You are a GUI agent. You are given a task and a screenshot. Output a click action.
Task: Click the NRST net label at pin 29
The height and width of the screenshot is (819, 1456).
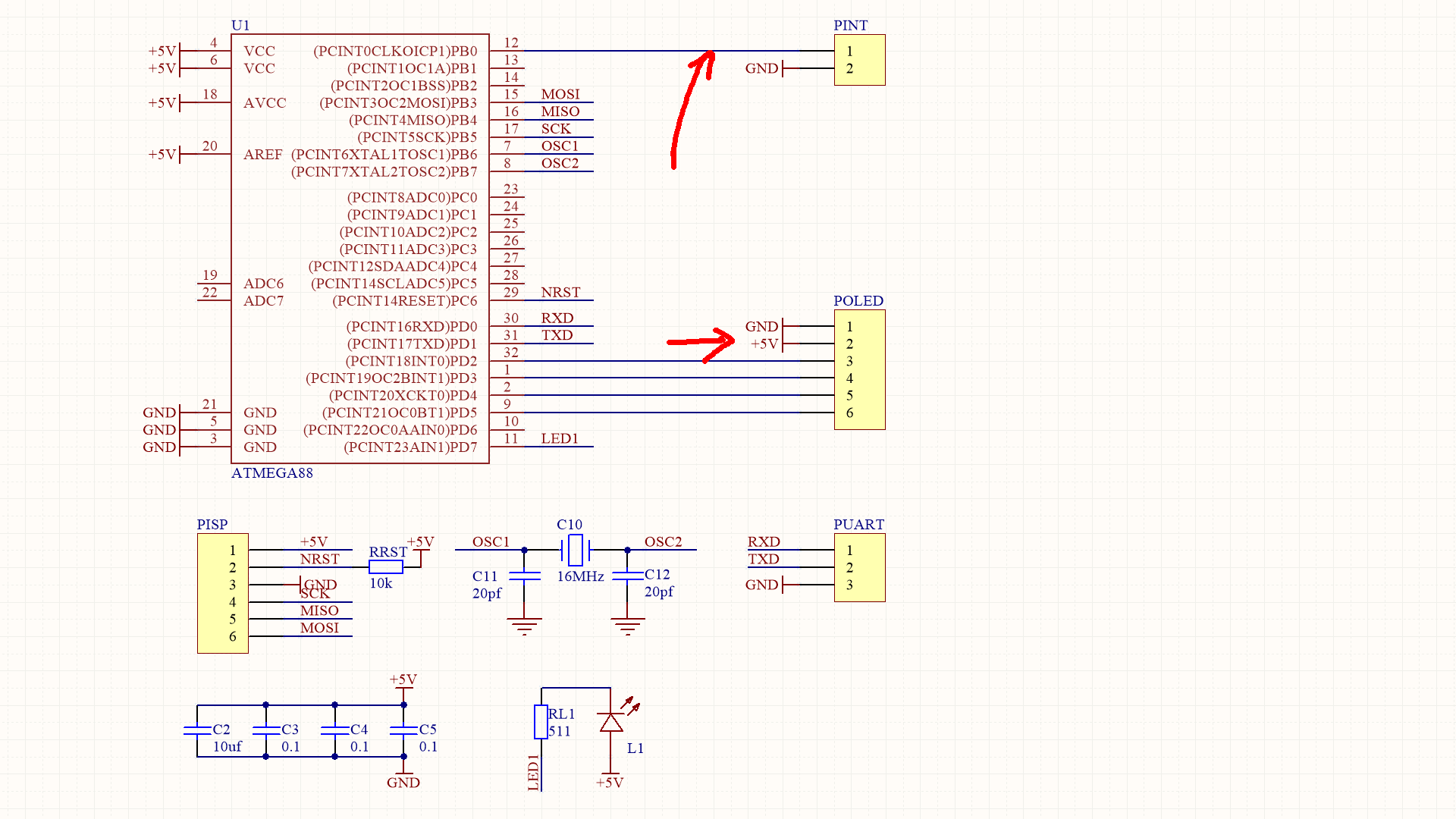click(x=560, y=292)
